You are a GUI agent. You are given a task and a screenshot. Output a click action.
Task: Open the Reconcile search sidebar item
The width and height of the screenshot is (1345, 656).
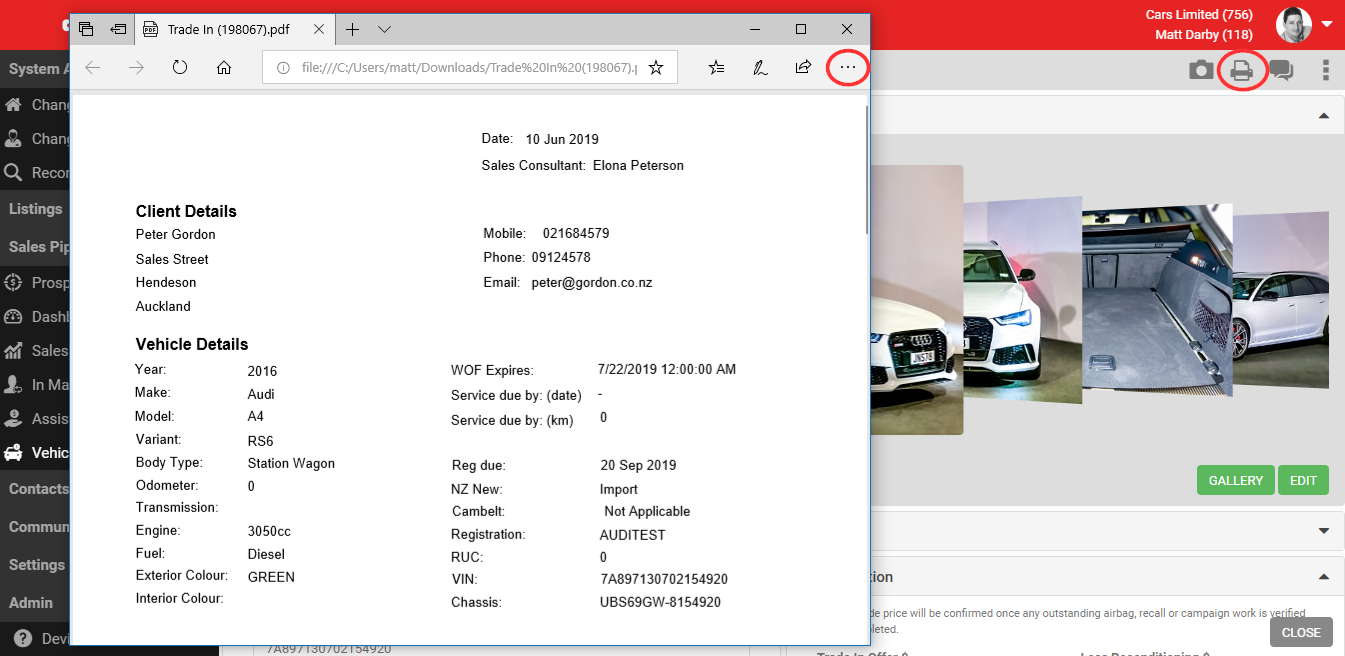point(35,173)
